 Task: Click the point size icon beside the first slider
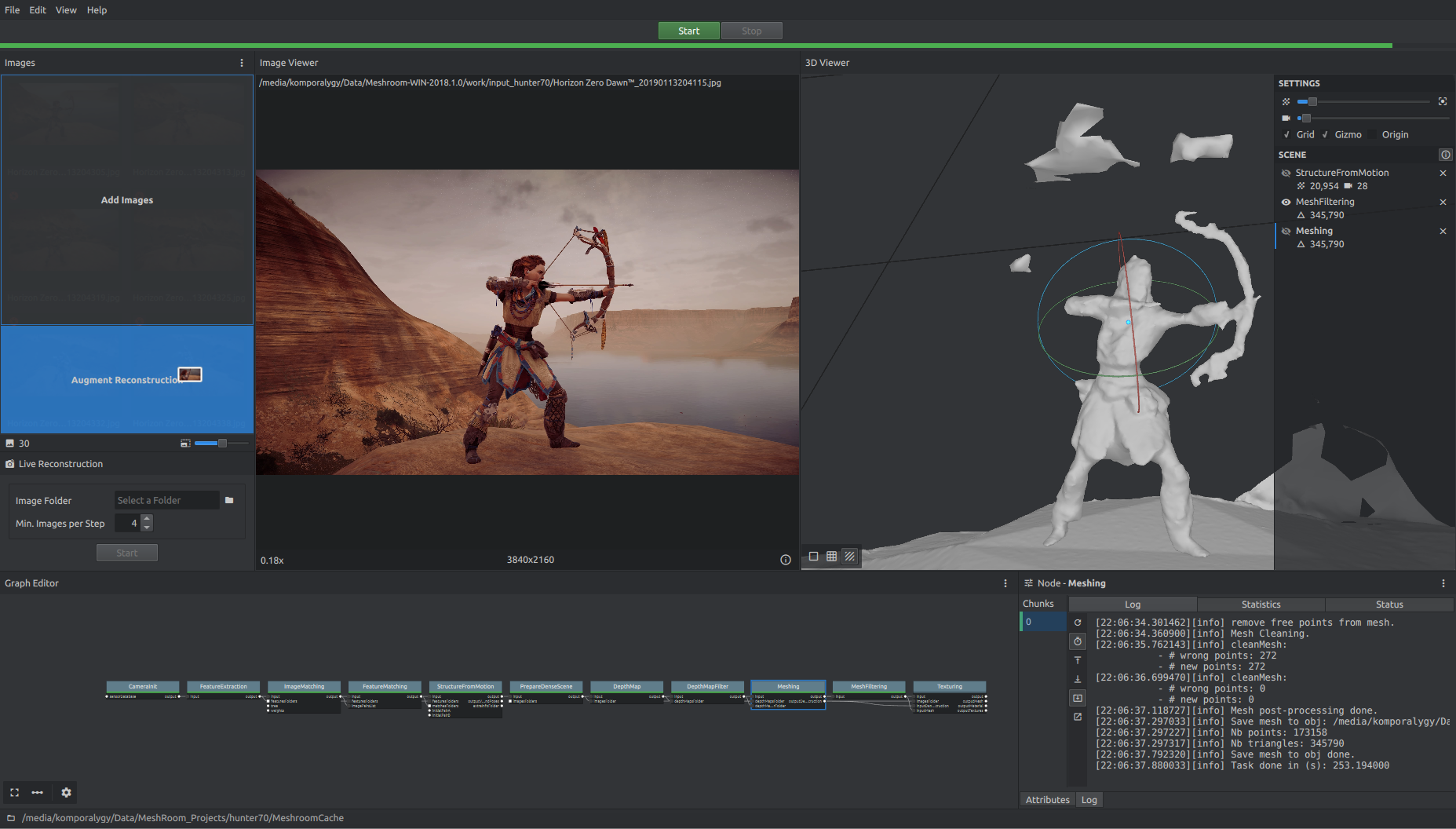(x=1286, y=101)
